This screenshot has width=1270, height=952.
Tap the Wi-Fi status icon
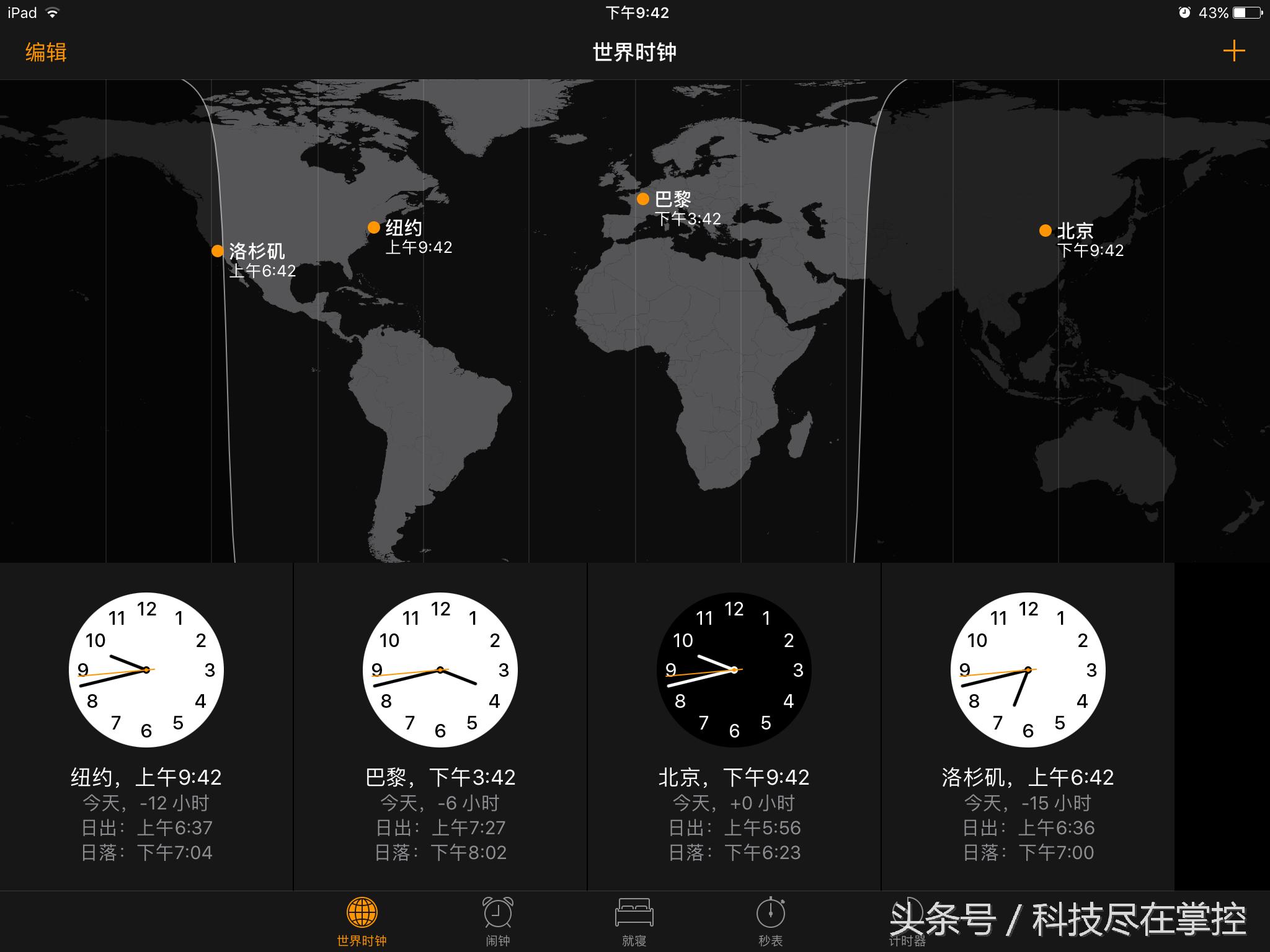pyautogui.click(x=53, y=13)
